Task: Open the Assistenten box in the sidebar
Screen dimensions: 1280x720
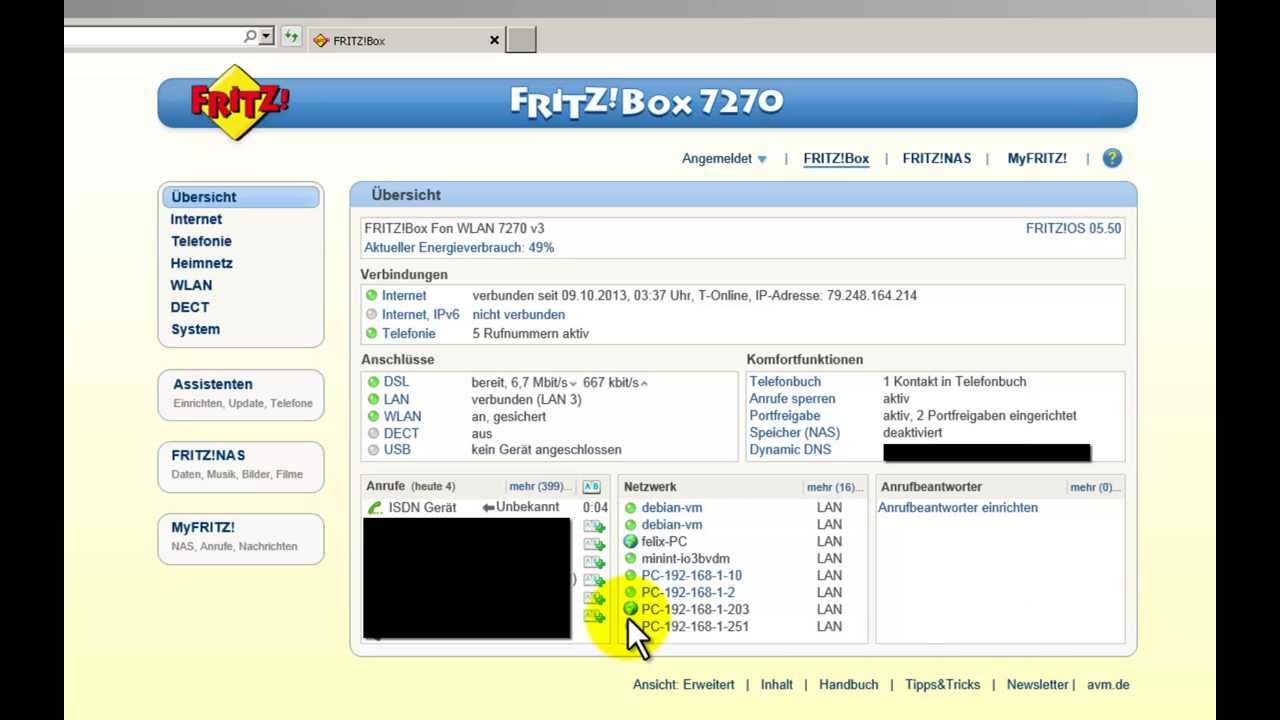Action: (241, 394)
